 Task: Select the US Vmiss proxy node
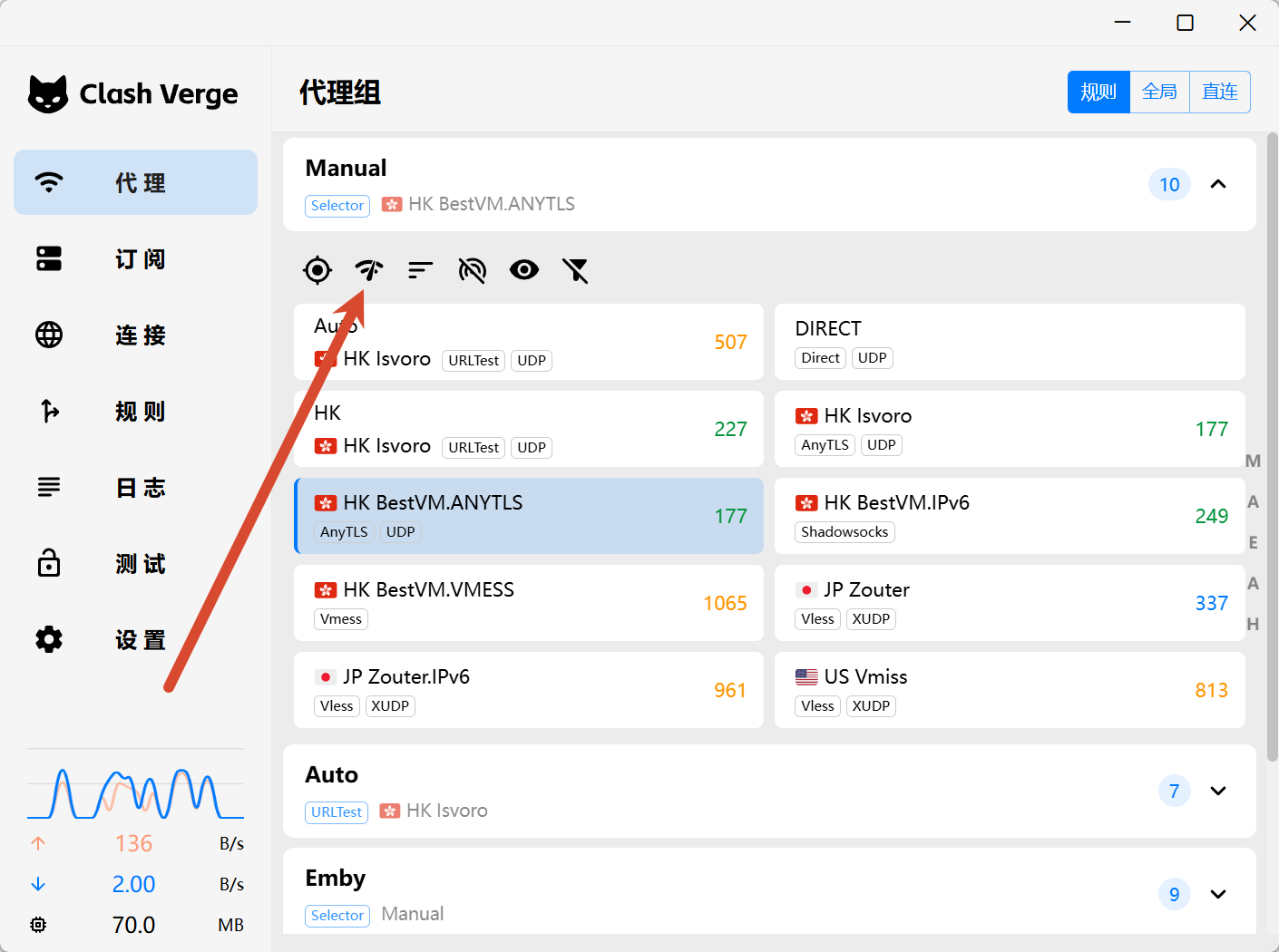(1010, 690)
